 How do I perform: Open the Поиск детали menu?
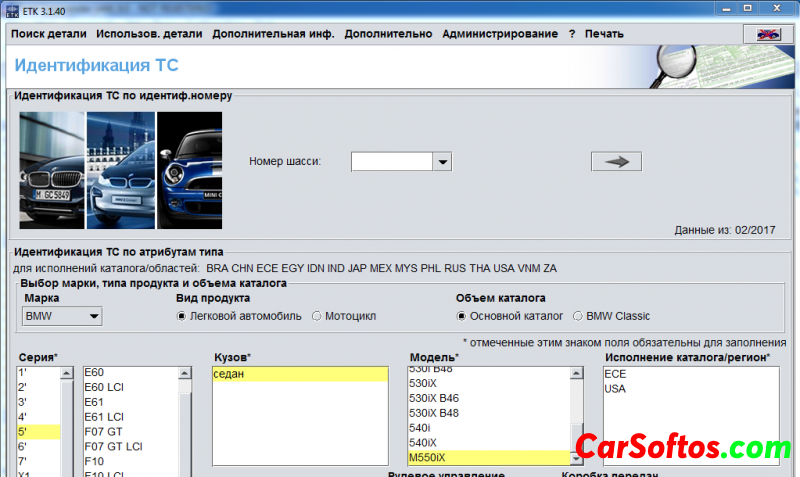pyautogui.click(x=48, y=34)
